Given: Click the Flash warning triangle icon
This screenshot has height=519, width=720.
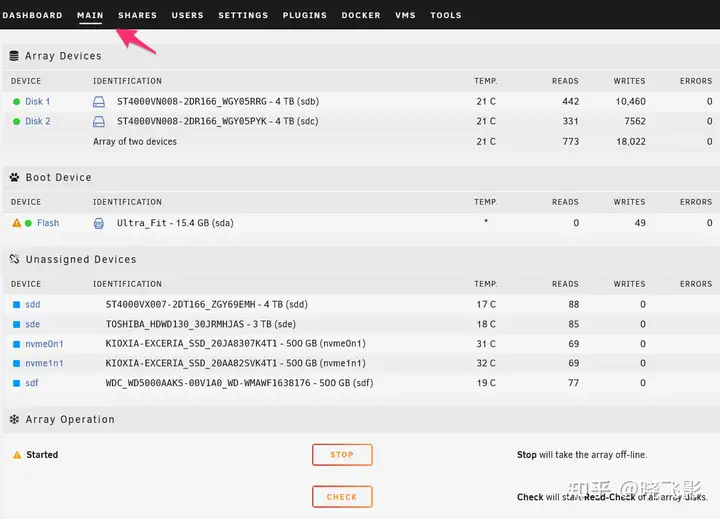Looking at the screenshot, I should tap(17, 223).
